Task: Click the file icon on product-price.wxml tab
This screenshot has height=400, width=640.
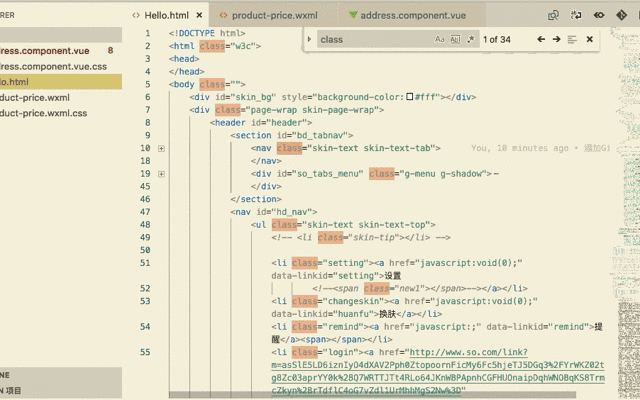Action: [x=223, y=15]
